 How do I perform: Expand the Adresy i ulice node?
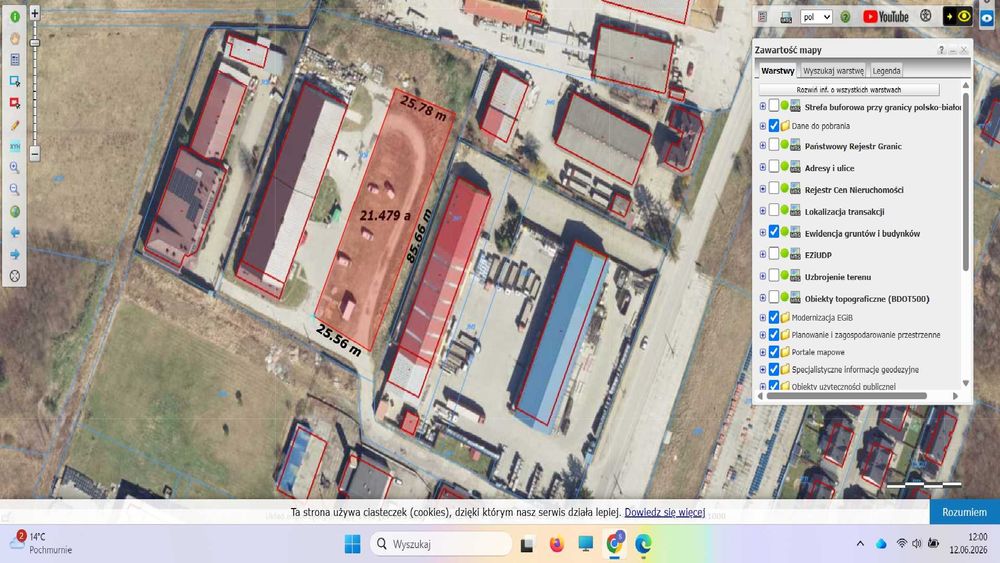click(x=763, y=168)
